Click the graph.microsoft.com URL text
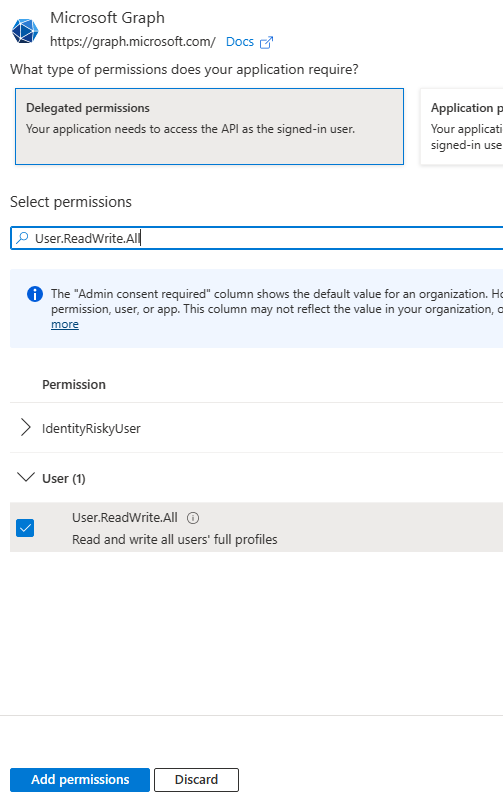Viewport: 503px width, 809px height. click(x=133, y=42)
